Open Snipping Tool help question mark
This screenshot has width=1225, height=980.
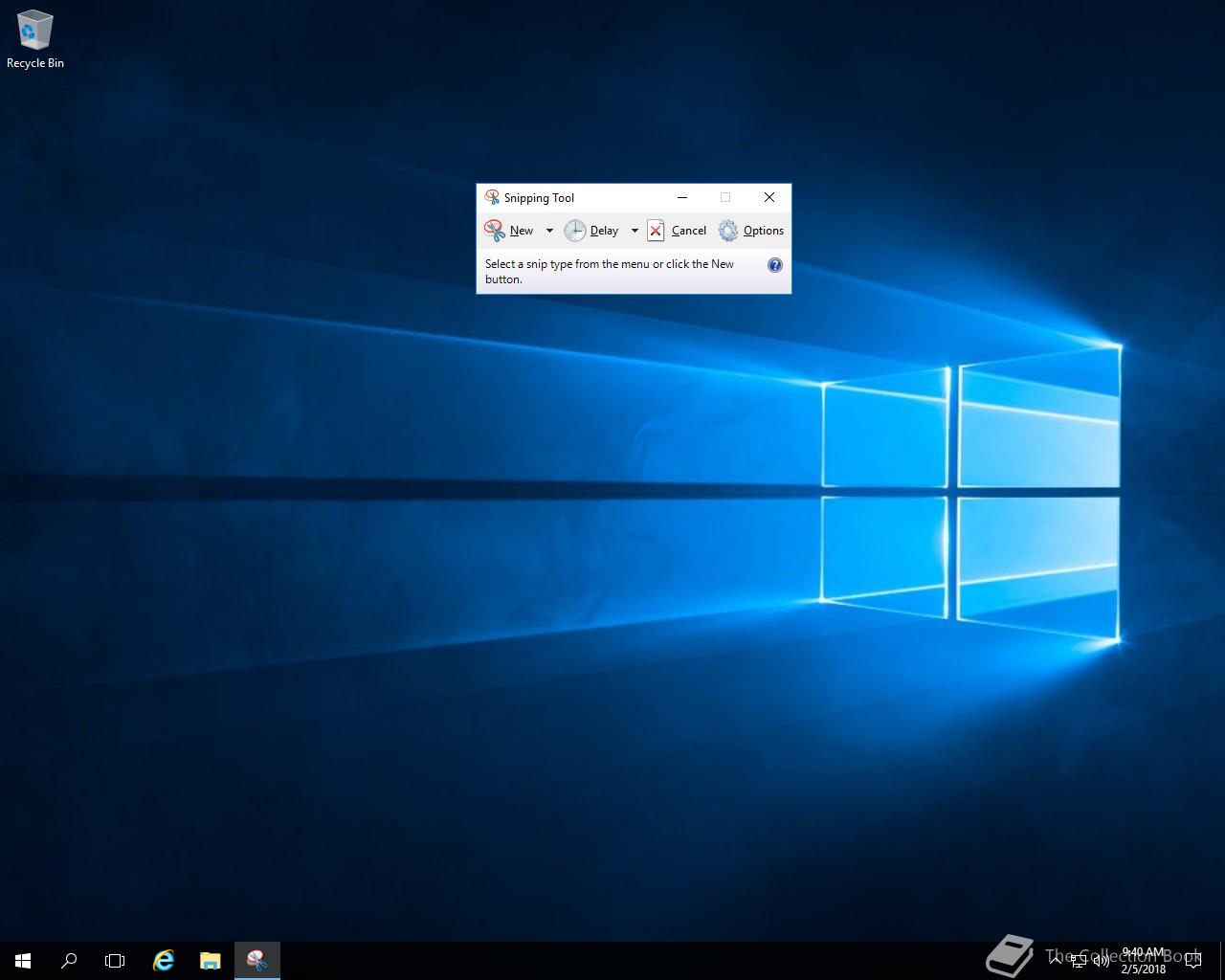pos(775,265)
